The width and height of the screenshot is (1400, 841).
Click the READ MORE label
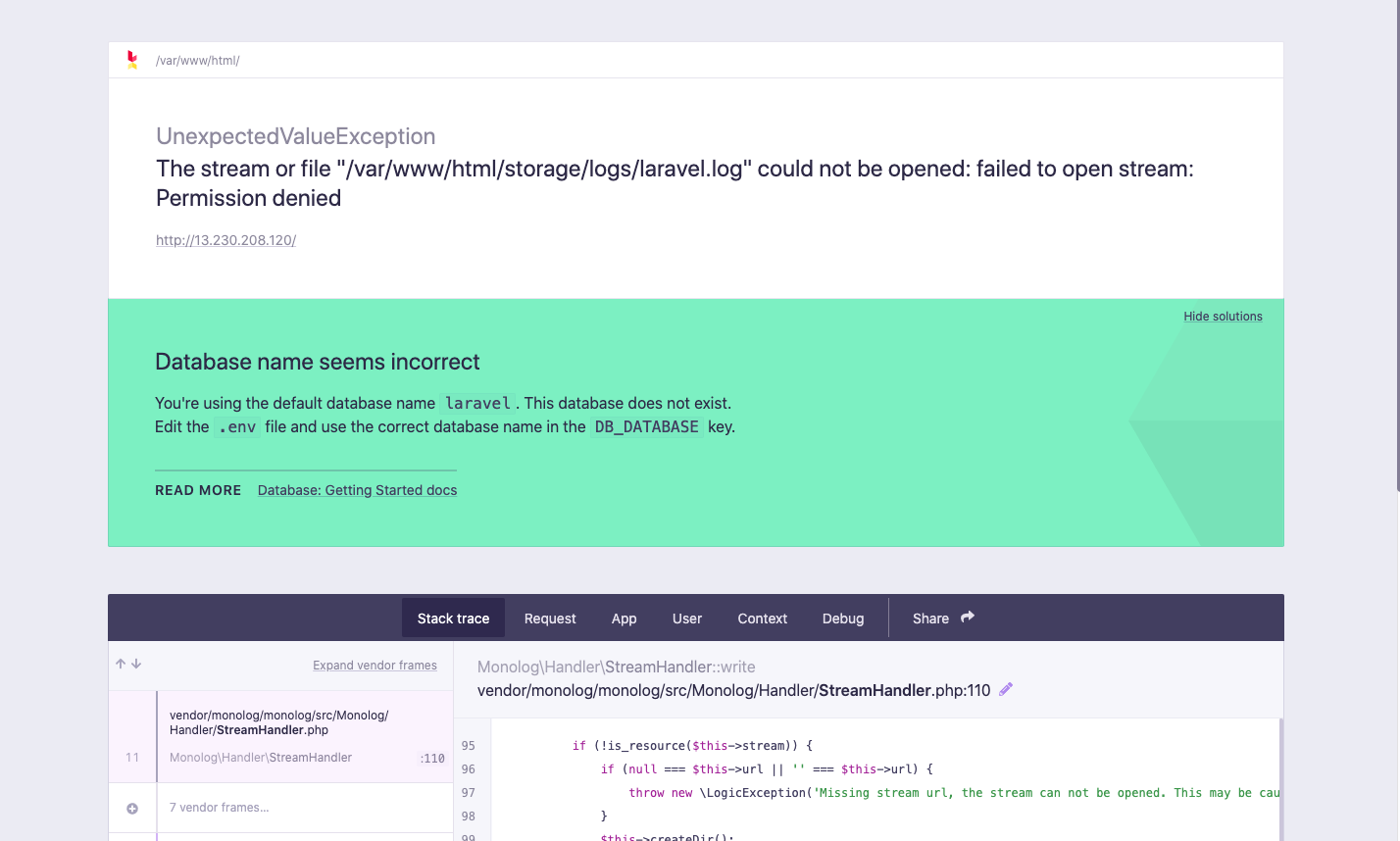(198, 490)
